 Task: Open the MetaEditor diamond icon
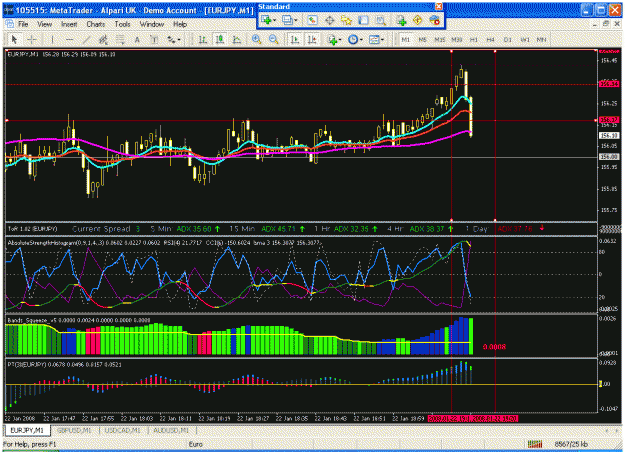[417, 20]
